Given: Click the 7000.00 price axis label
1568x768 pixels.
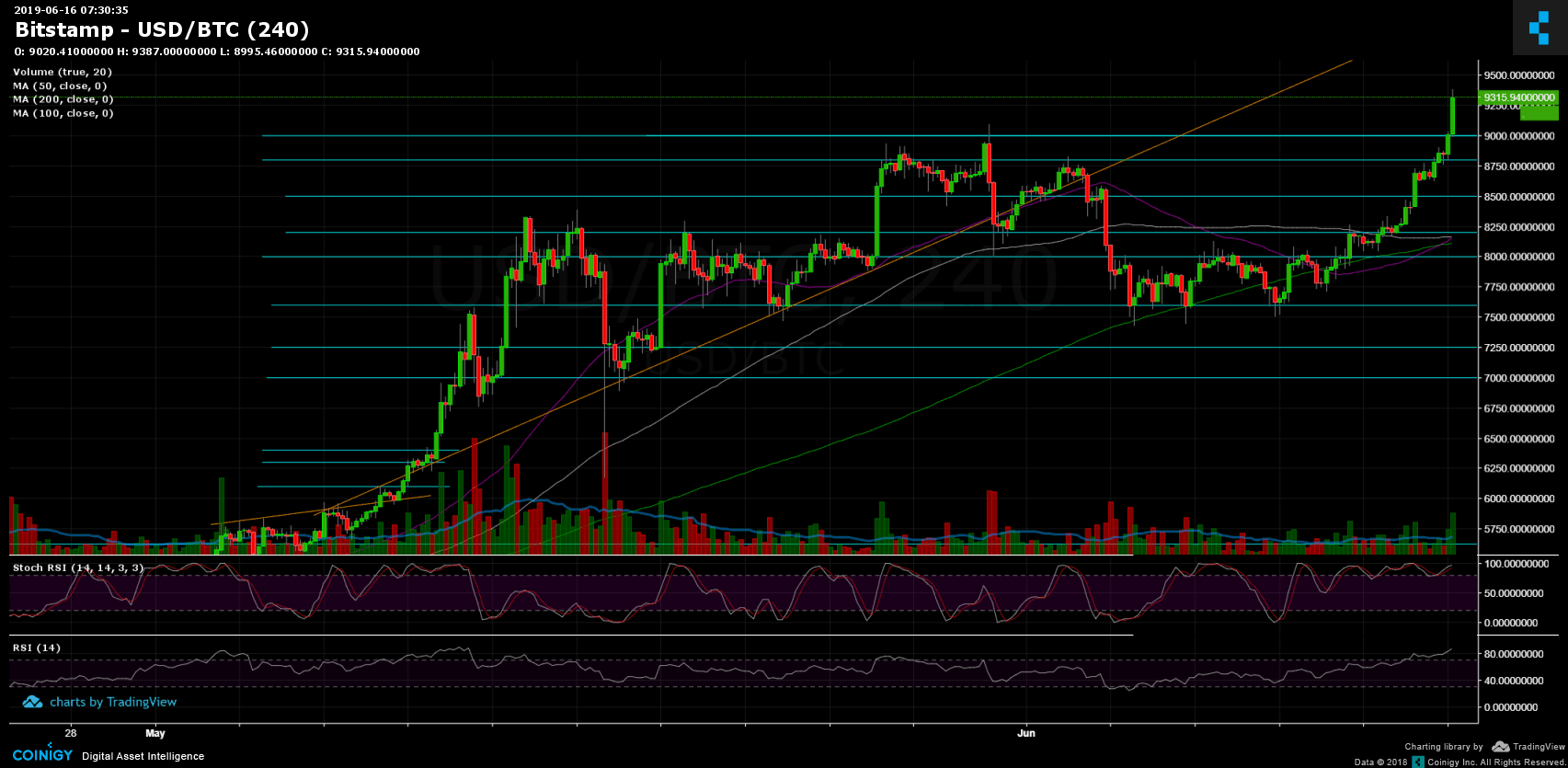Looking at the screenshot, I should click(x=1517, y=378).
